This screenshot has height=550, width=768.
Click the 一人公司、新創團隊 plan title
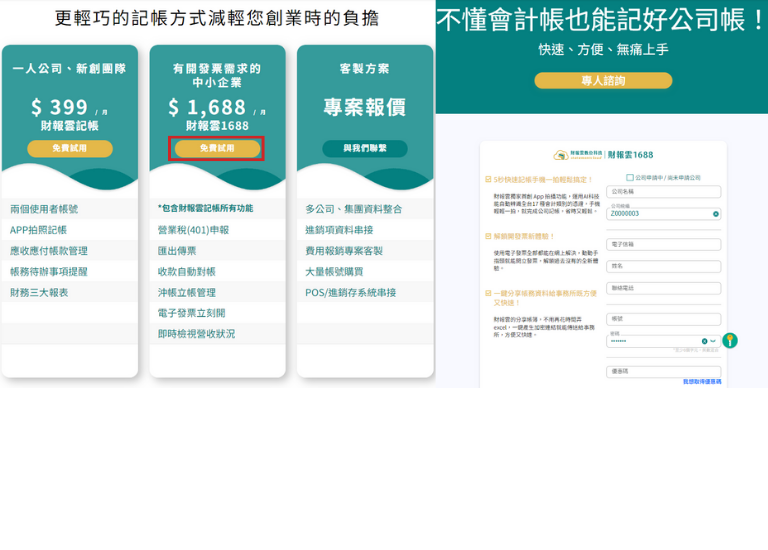(x=70, y=69)
